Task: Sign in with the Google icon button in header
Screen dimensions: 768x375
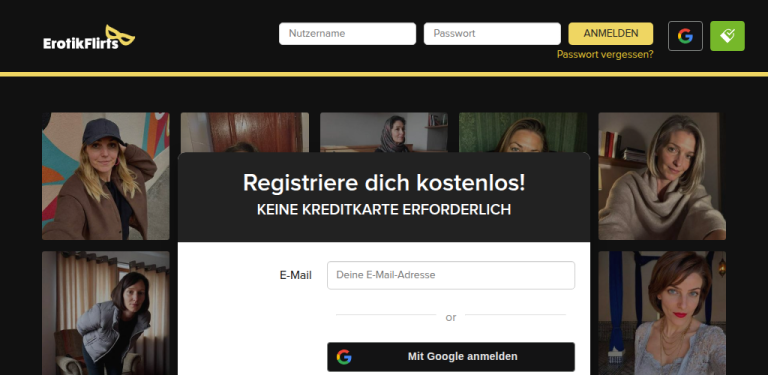Action: pos(685,36)
